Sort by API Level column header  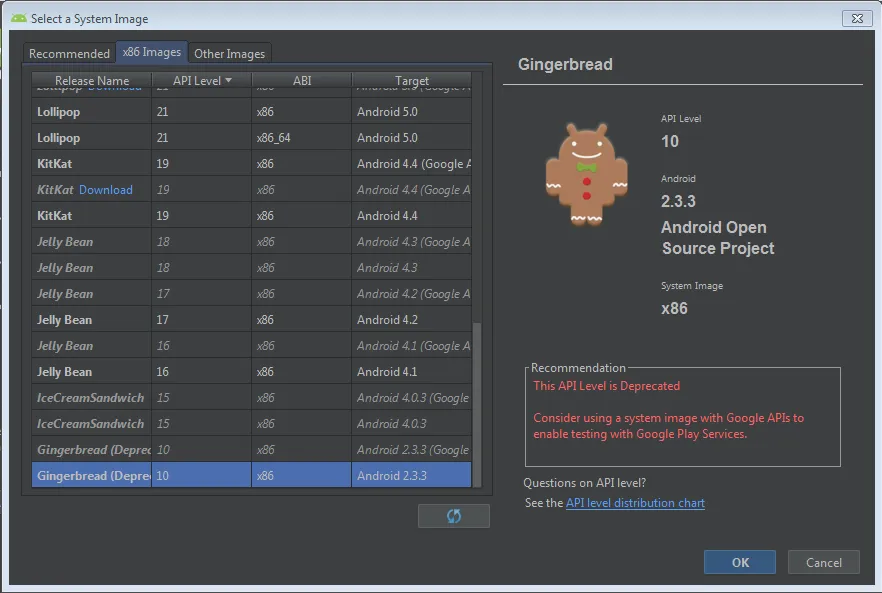[x=201, y=80]
